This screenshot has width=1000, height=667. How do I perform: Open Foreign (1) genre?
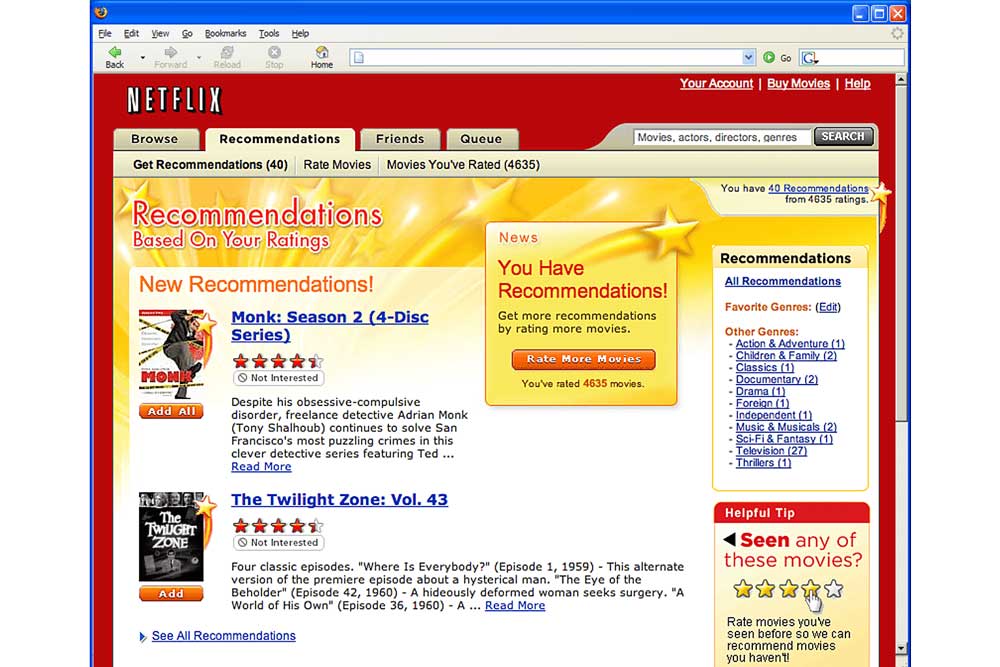762,403
